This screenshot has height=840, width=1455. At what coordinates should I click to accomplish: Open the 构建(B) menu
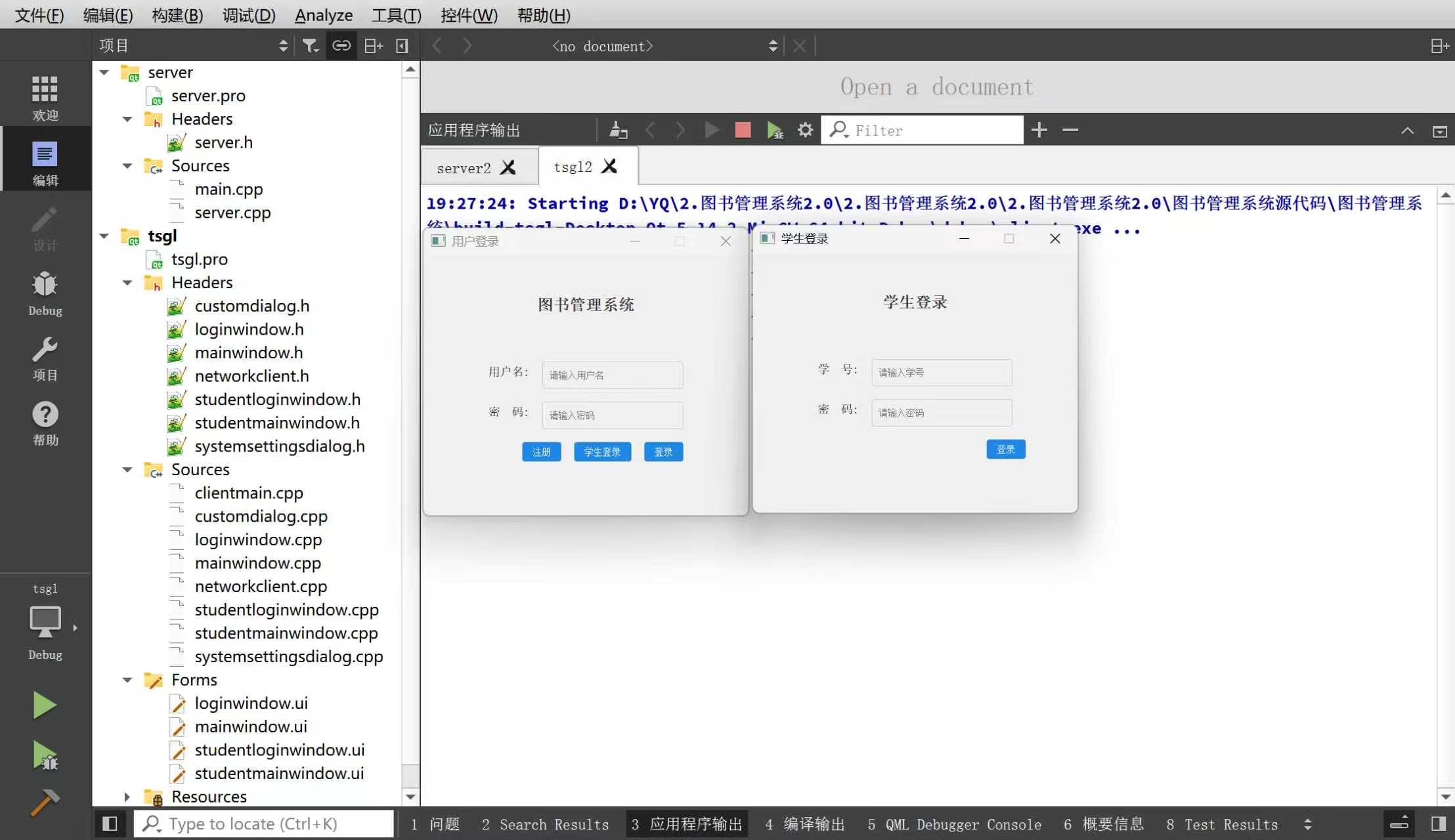177,14
